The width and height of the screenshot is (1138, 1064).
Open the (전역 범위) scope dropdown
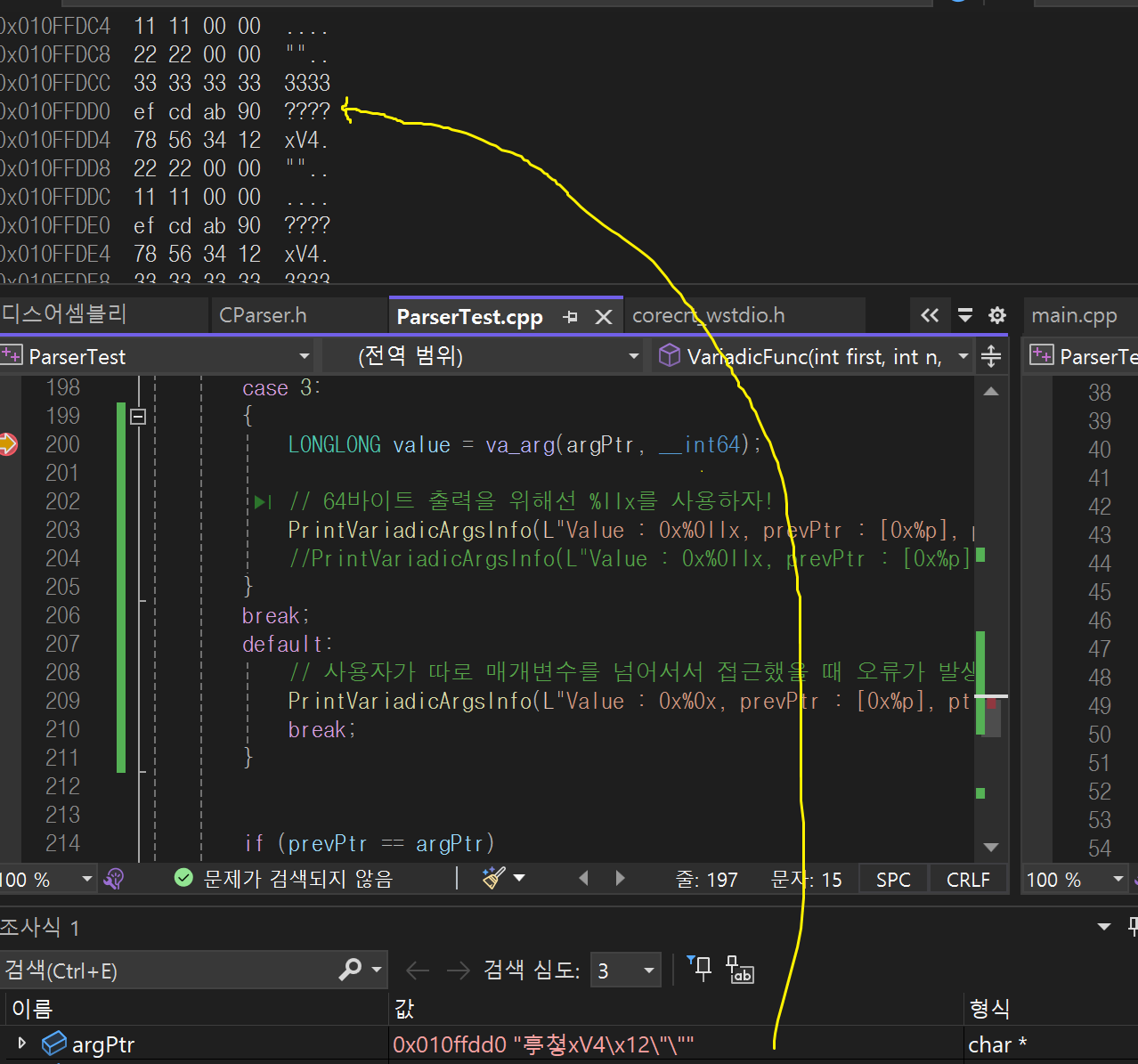pos(484,356)
